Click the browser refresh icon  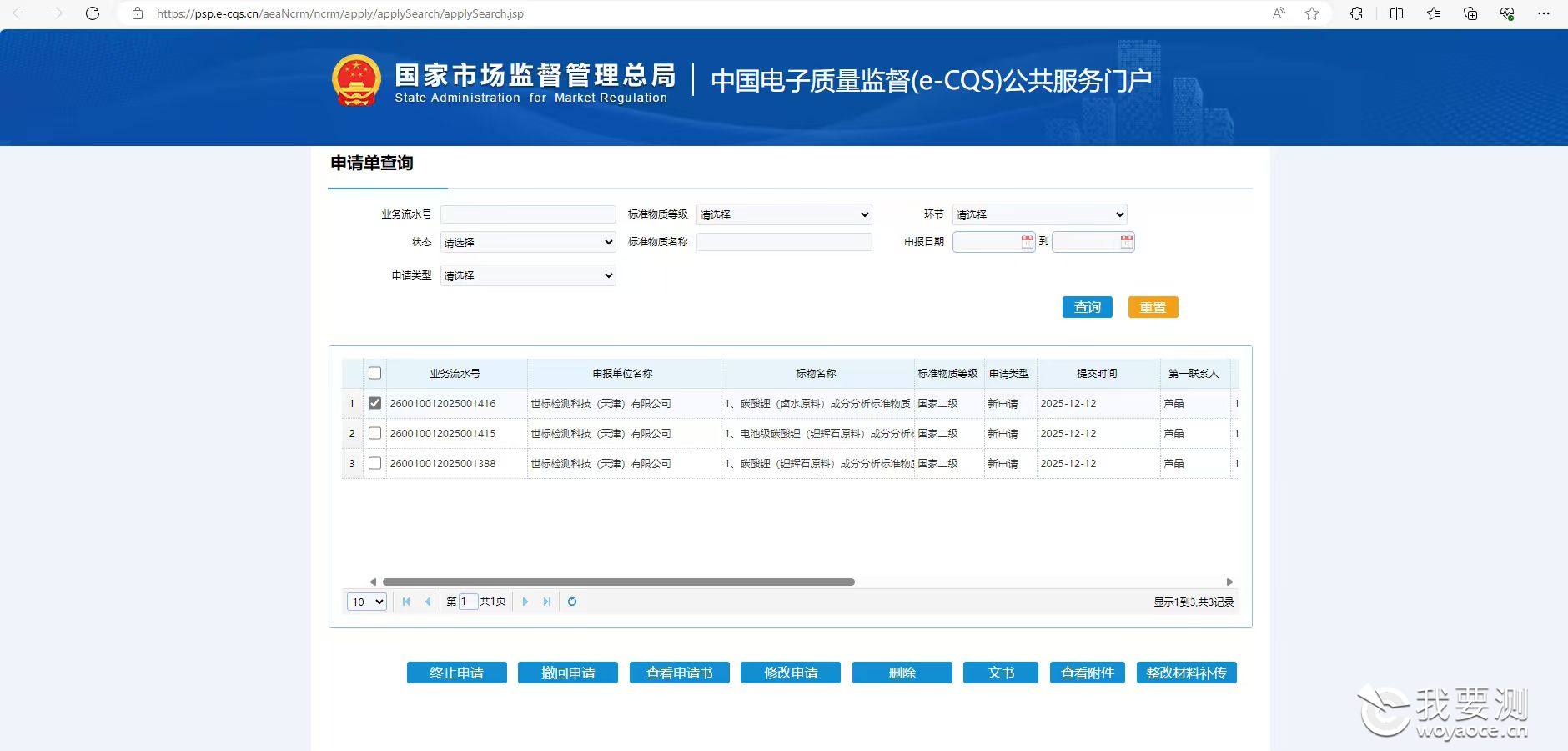point(93,13)
